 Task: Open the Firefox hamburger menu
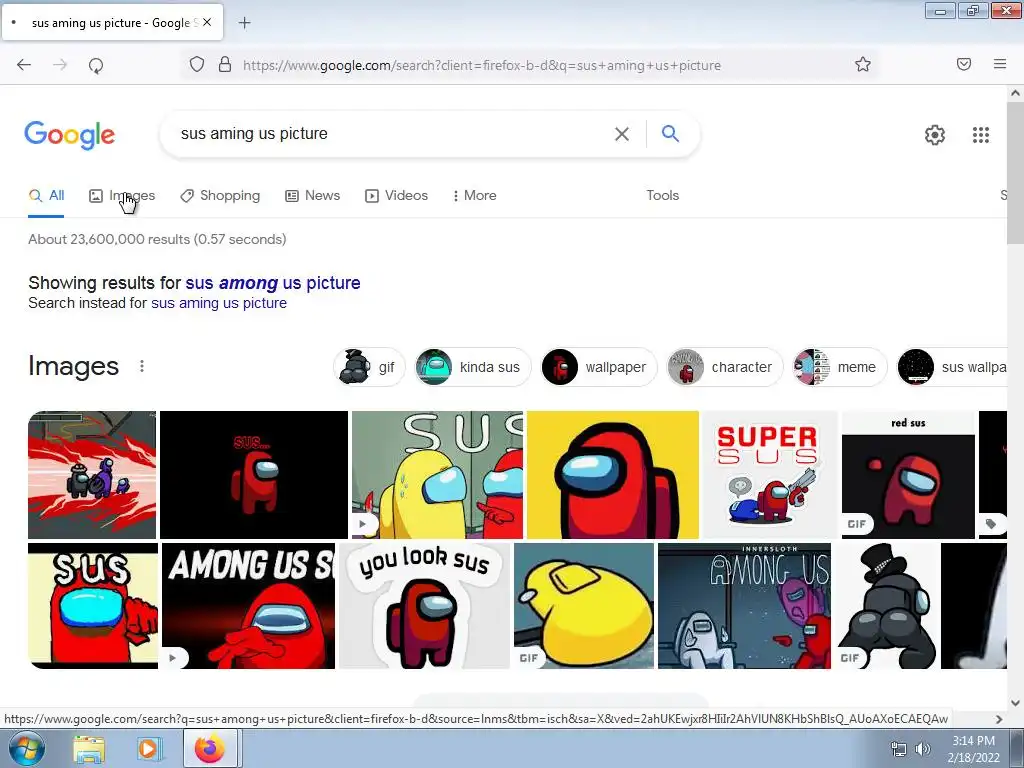point(1000,64)
